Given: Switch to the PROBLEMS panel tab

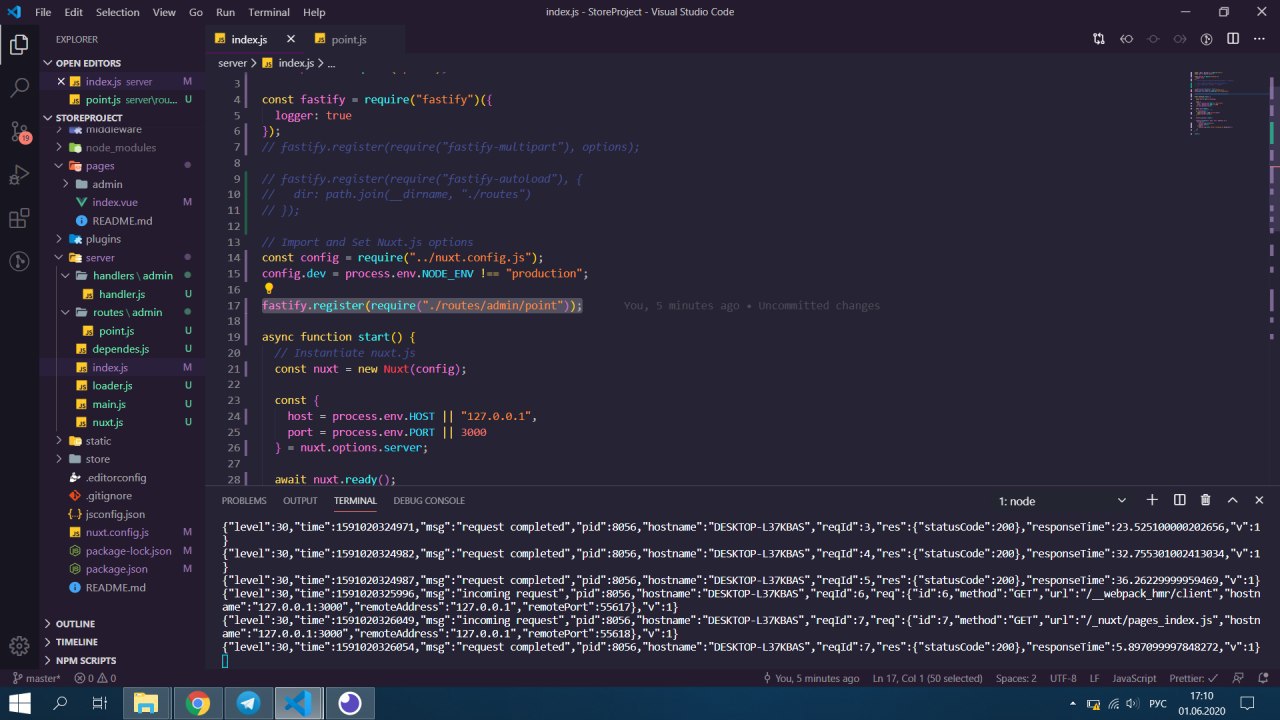Looking at the screenshot, I should (244, 501).
